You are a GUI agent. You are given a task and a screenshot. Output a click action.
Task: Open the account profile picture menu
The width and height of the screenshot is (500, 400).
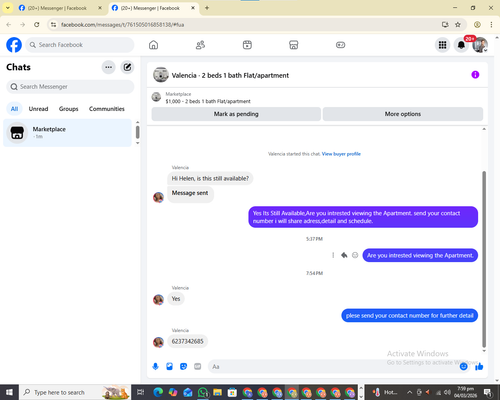[x=480, y=45]
